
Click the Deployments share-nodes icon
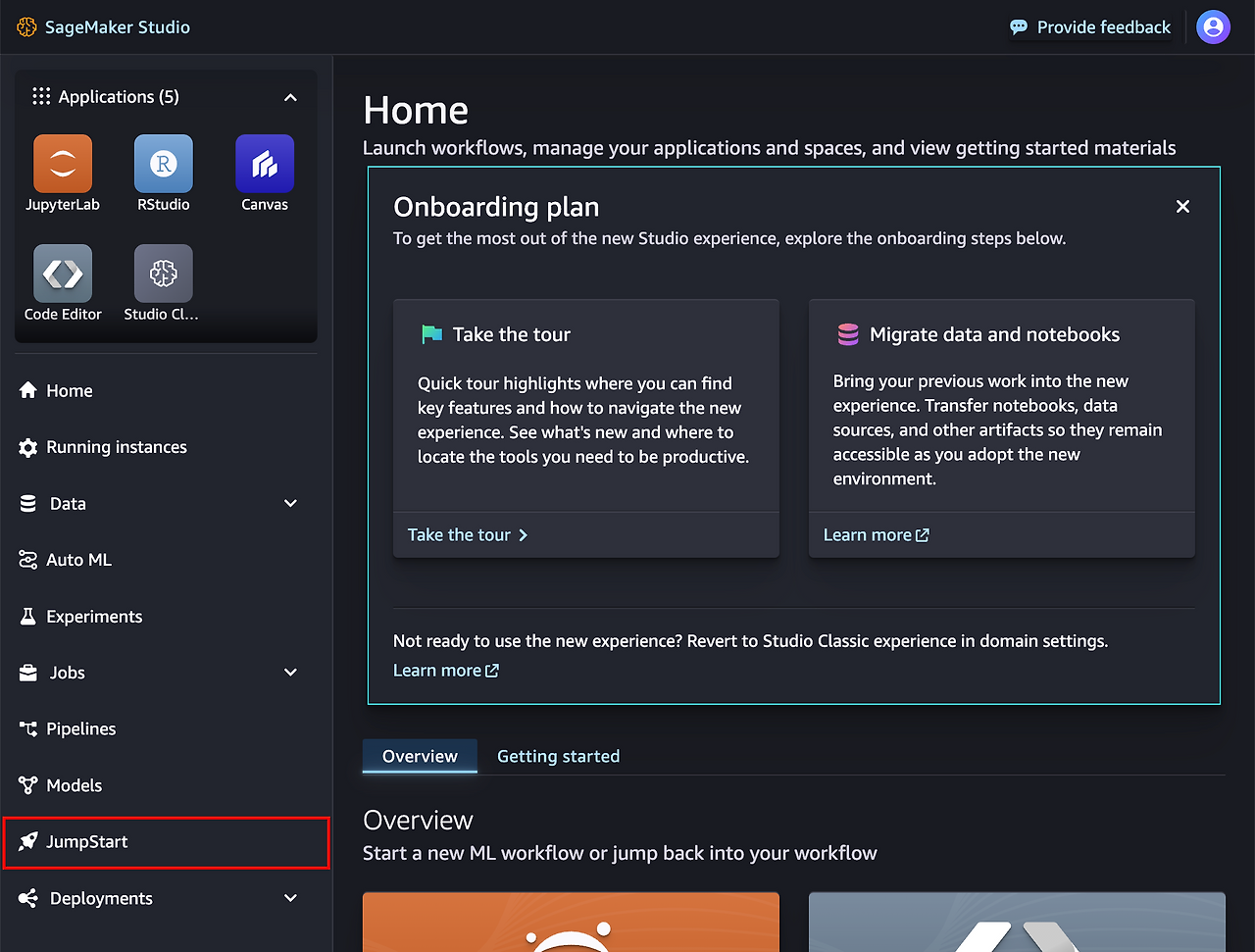click(x=28, y=898)
